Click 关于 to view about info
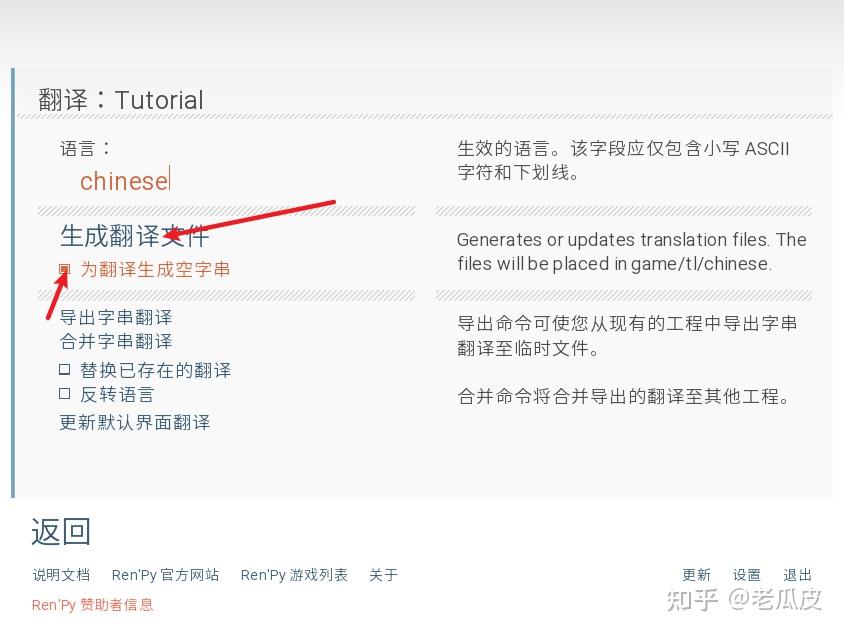The image size is (844, 633). pyautogui.click(x=385, y=575)
